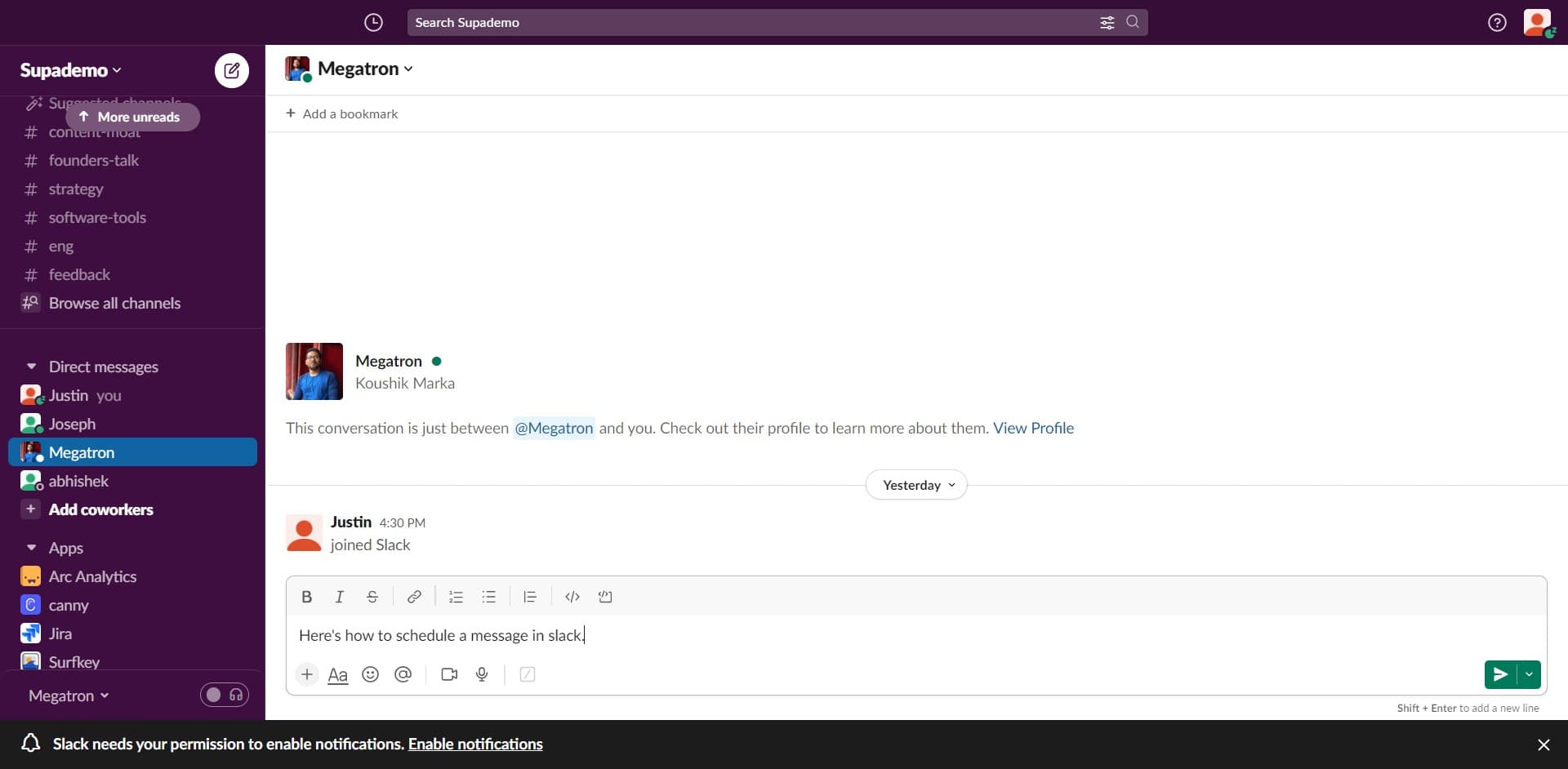Apply italic formatting

pos(339,597)
